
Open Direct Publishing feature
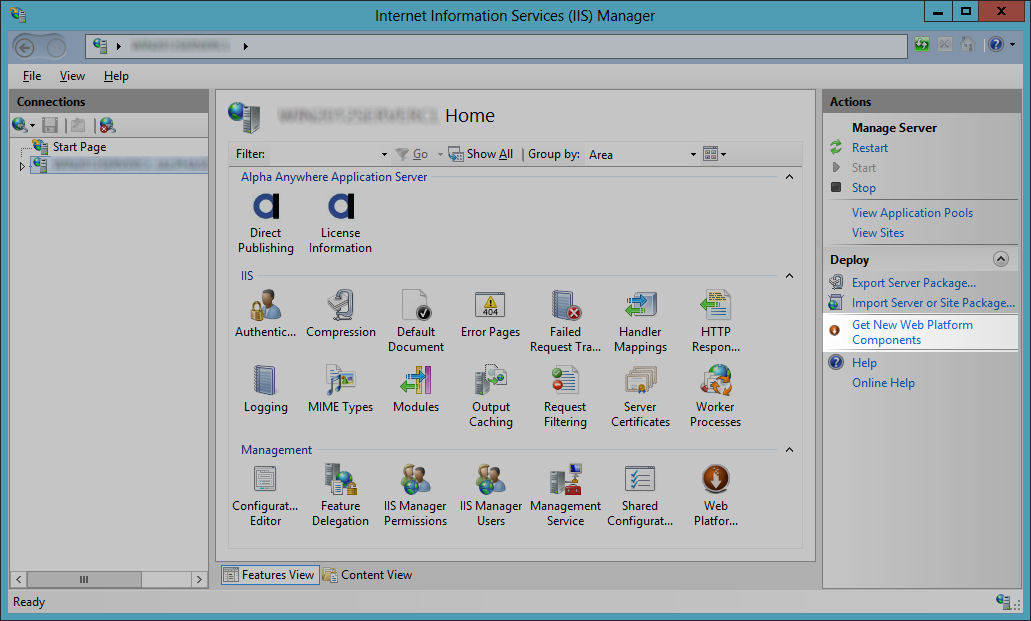tap(266, 223)
